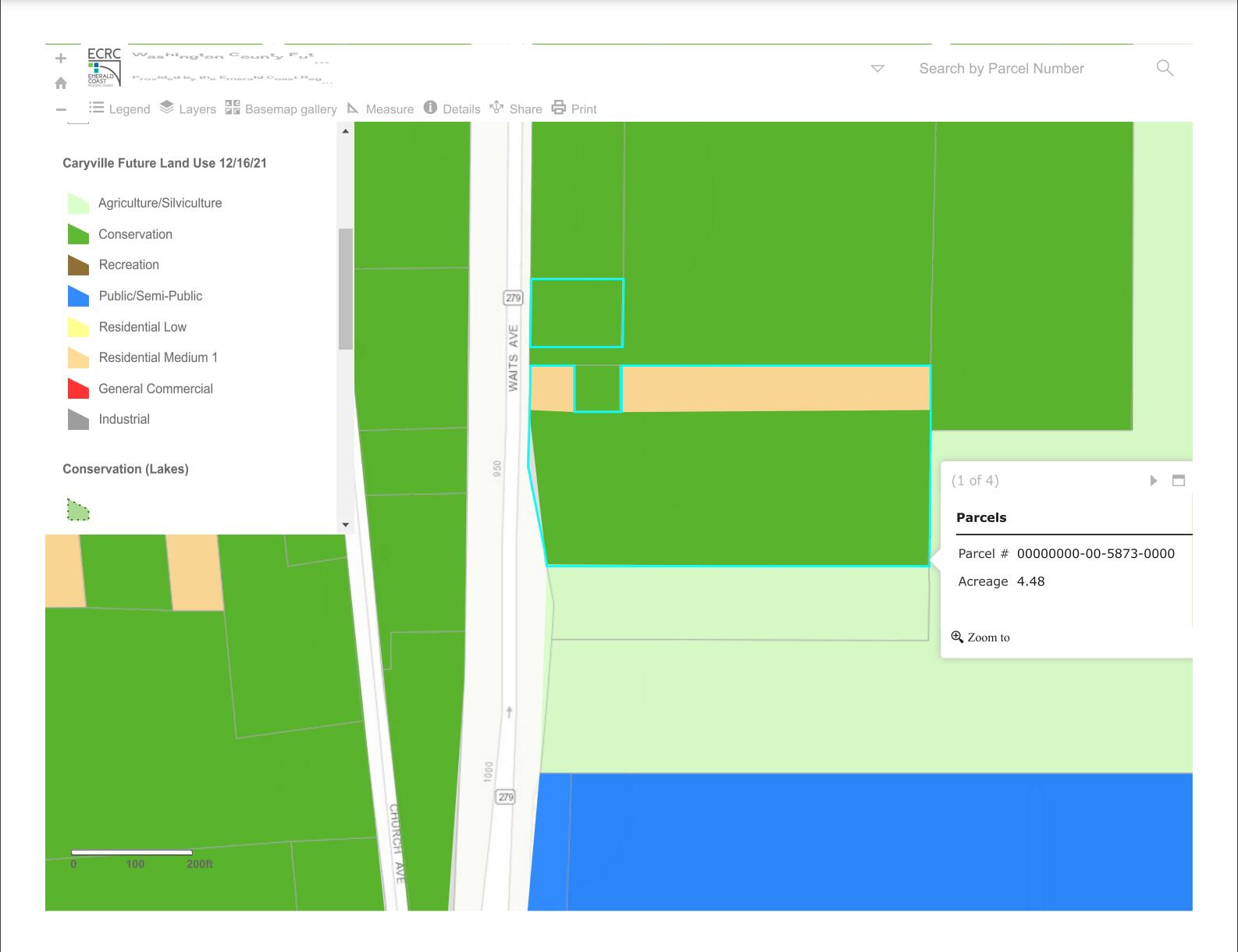Expand the search source dropdown arrow
Viewport: 1238px width, 952px height.
click(x=877, y=69)
